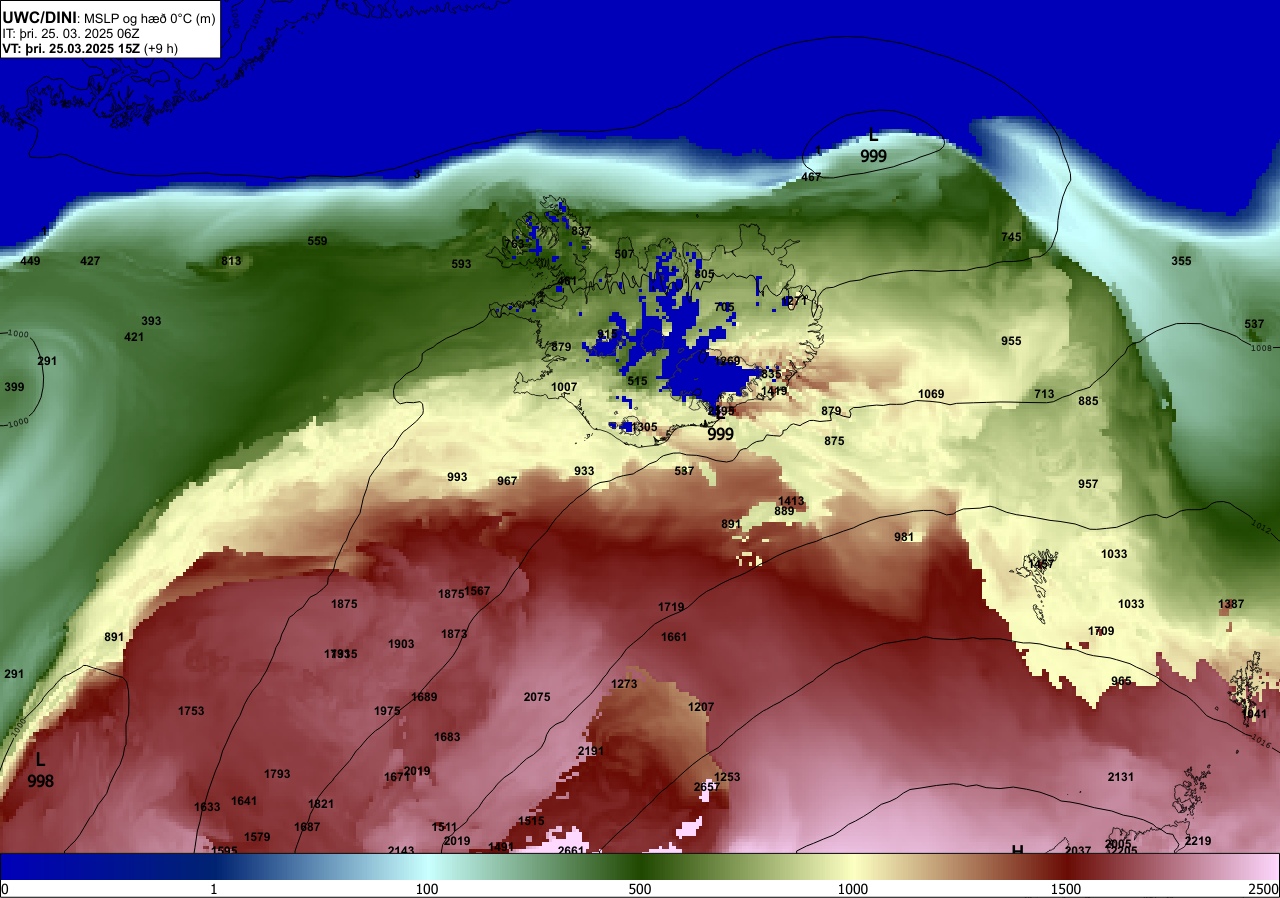Click the height value 399
The height and width of the screenshot is (898, 1280).
(x=14, y=387)
